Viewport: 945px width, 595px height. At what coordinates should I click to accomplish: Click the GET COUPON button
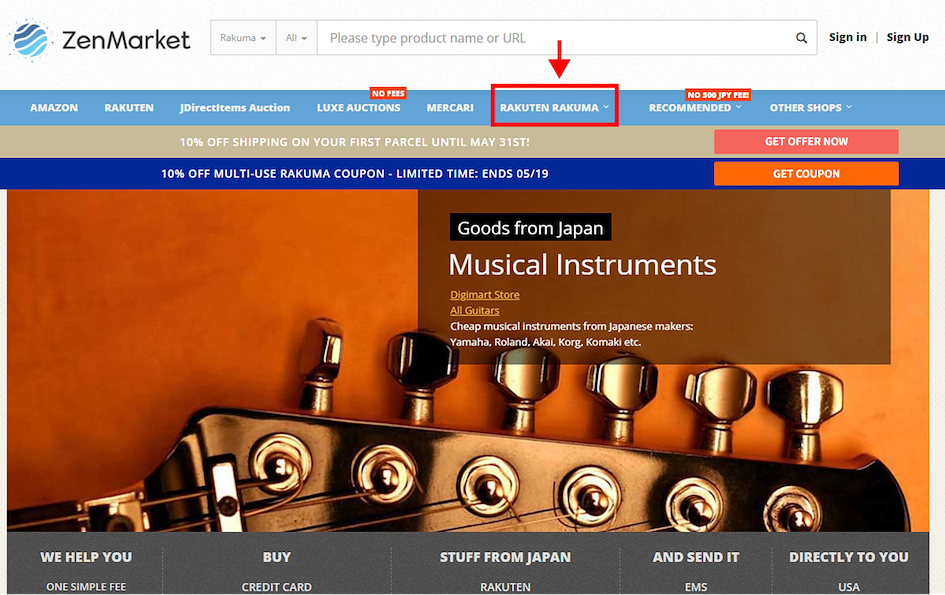pyautogui.click(x=806, y=174)
